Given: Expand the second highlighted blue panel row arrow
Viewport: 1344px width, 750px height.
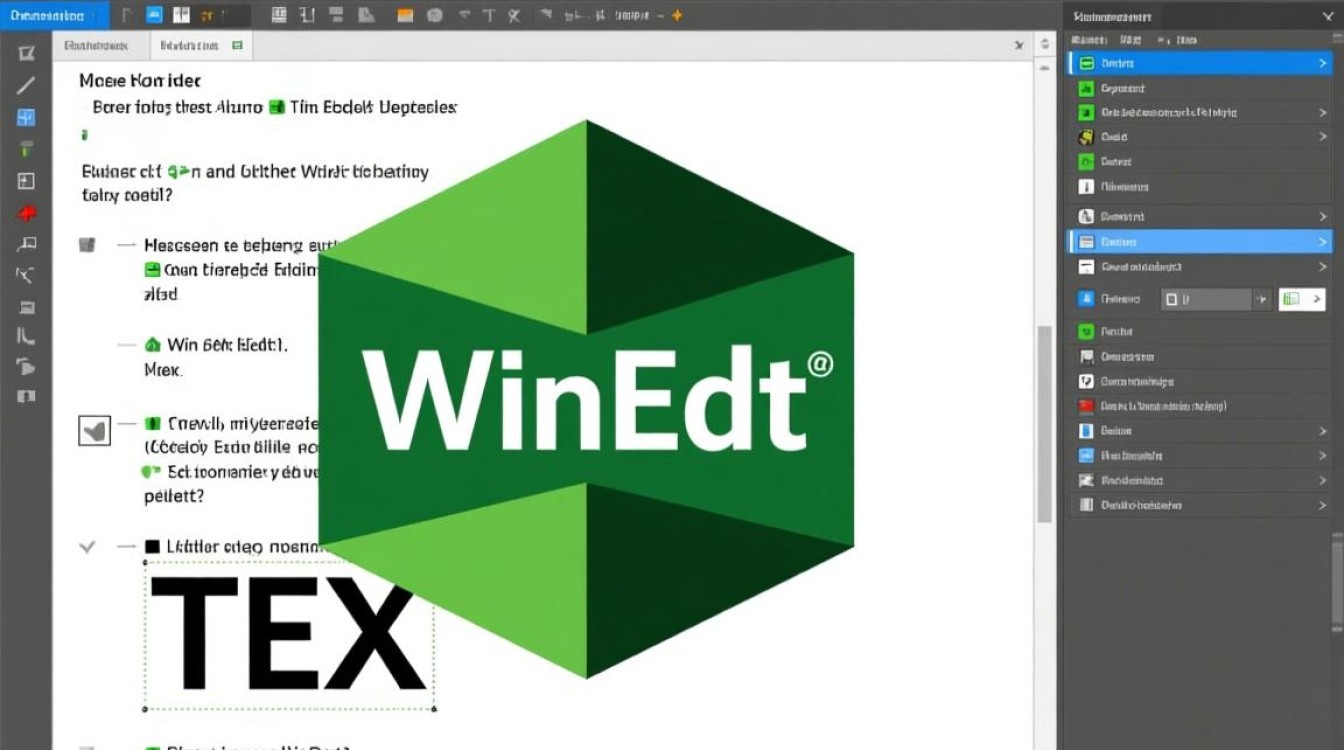Looking at the screenshot, I should pyautogui.click(x=1322, y=242).
